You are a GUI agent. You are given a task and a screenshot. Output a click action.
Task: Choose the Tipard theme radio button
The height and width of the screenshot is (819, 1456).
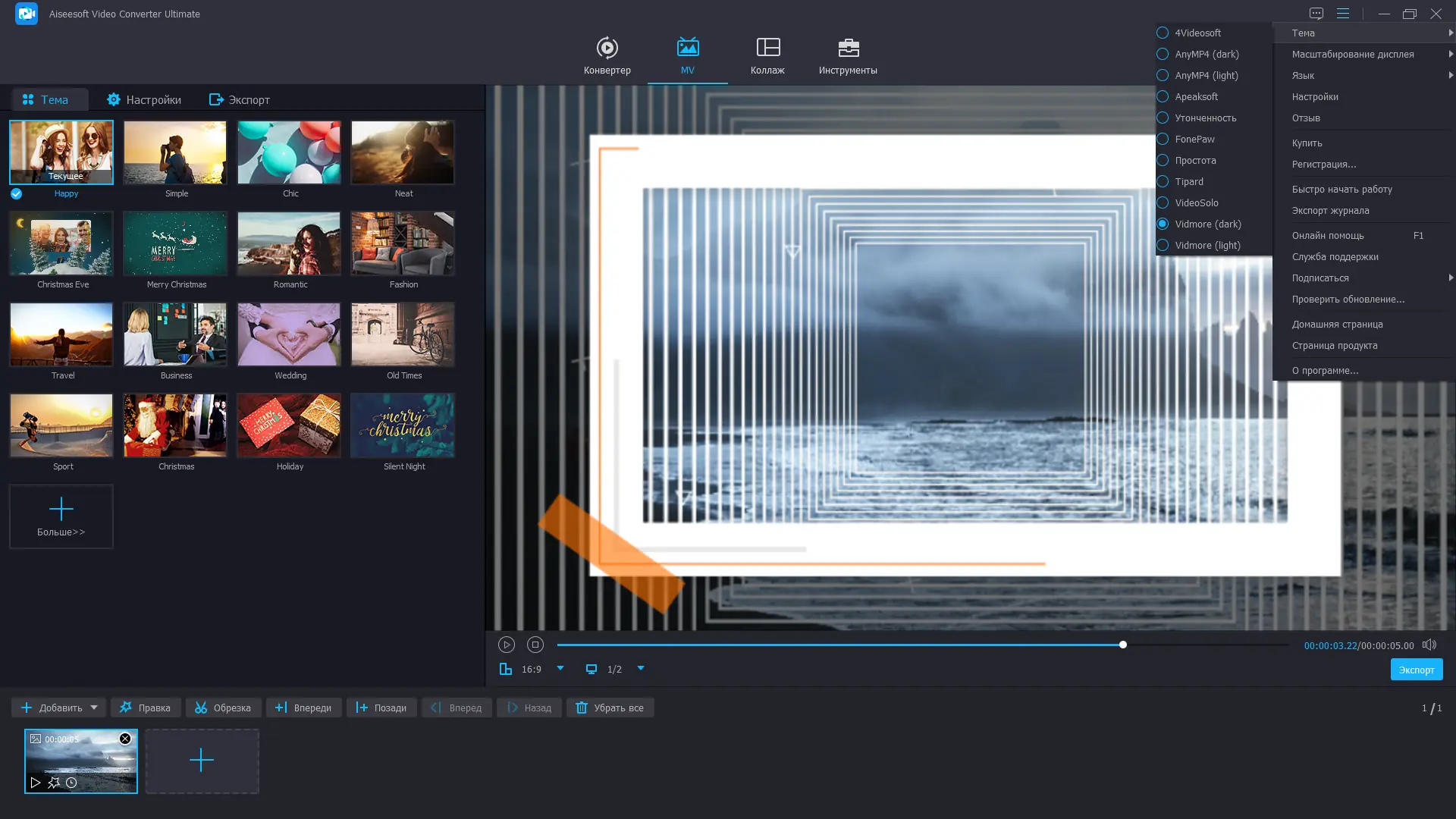1163,181
